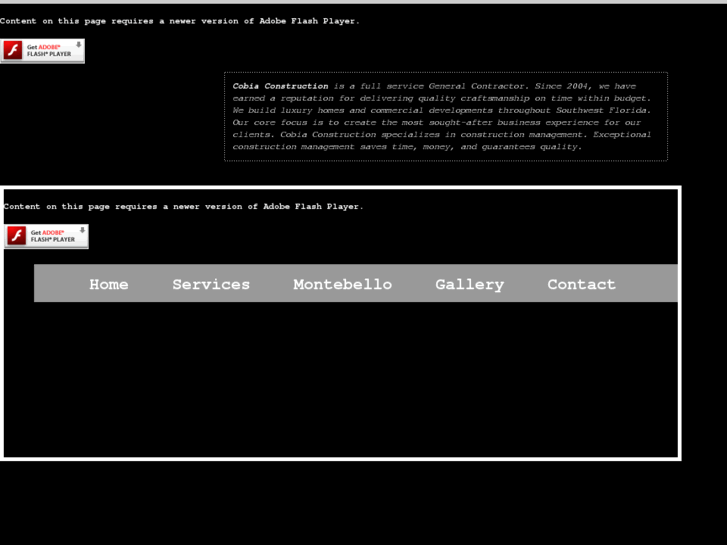Click the line 'Our core focus is to create'
Image resolution: width=727 pixels, height=545 pixels.
pos(436,122)
